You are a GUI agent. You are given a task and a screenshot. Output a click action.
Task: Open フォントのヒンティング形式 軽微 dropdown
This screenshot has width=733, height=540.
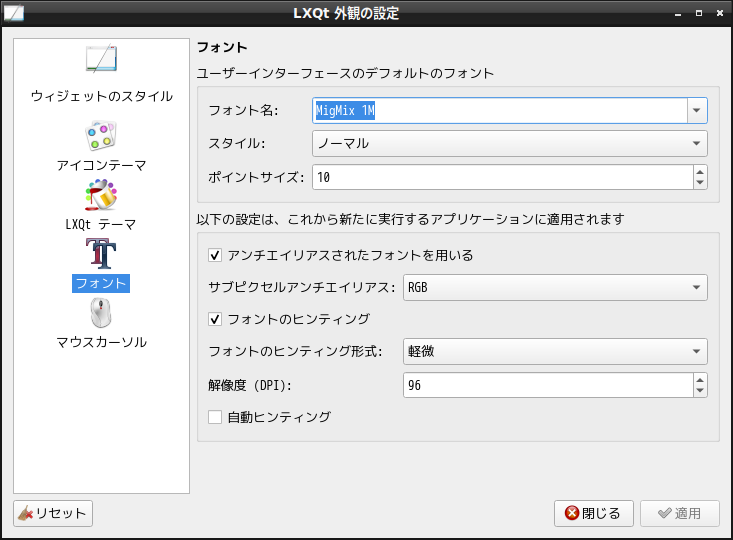[x=555, y=352]
